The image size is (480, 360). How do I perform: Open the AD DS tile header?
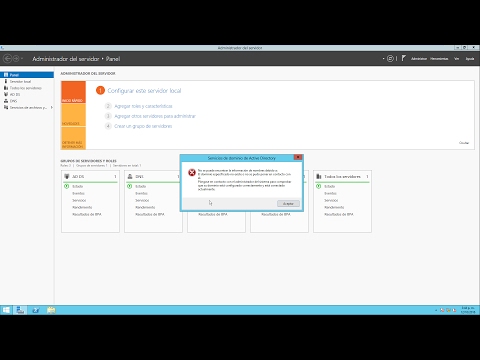pos(90,176)
